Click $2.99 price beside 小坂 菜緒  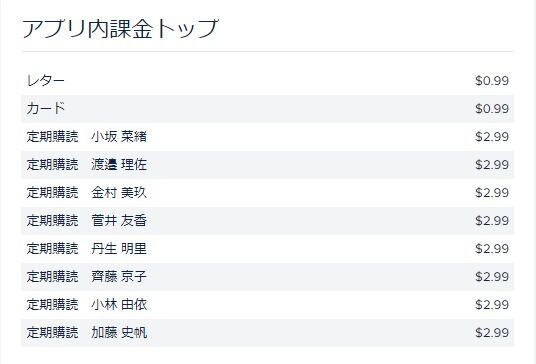[x=492, y=137]
